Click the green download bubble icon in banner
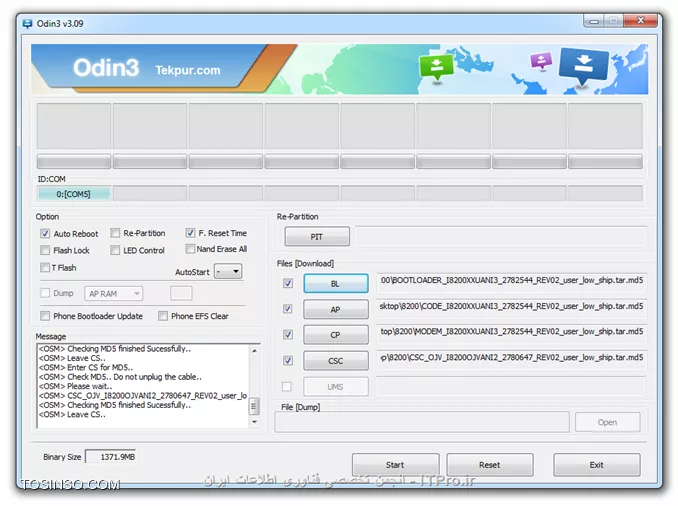The height and width of the screenshot is (506, 678). (x=436, y=67)
